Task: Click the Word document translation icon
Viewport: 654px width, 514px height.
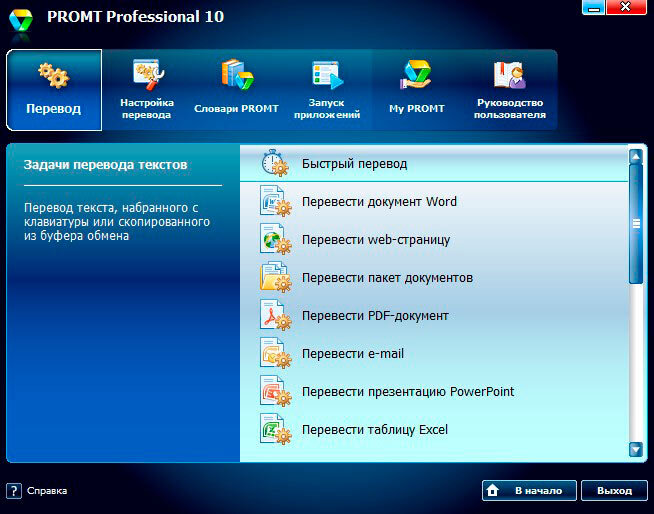Action: (275, 201)
